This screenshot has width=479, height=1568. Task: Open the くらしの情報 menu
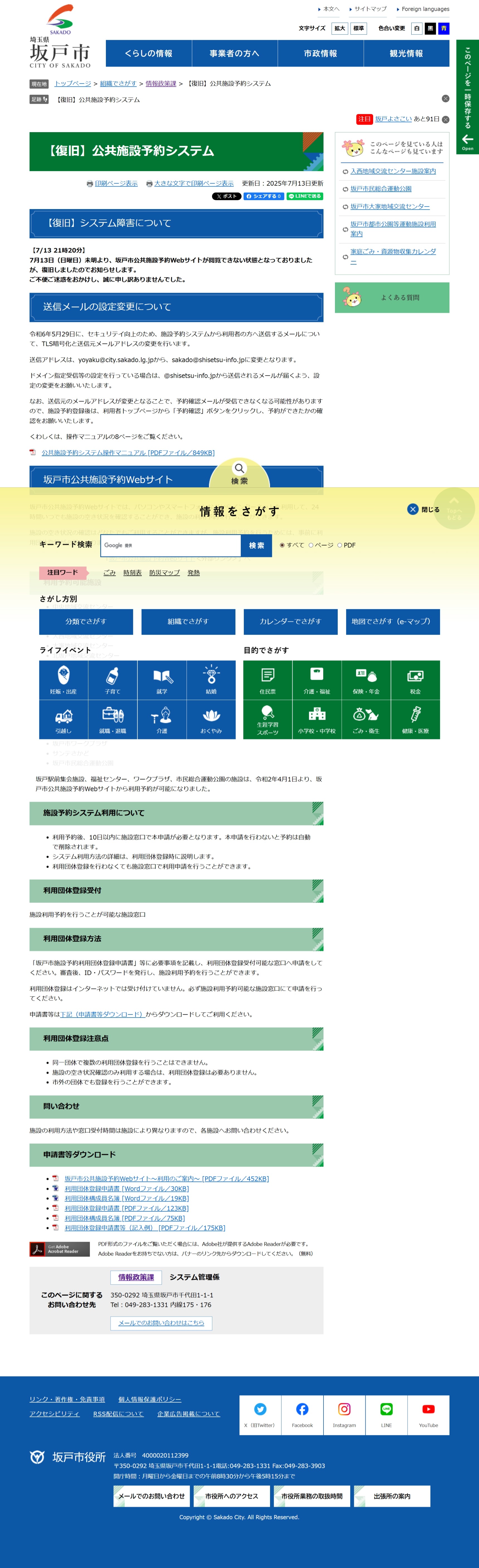[149, 54]
